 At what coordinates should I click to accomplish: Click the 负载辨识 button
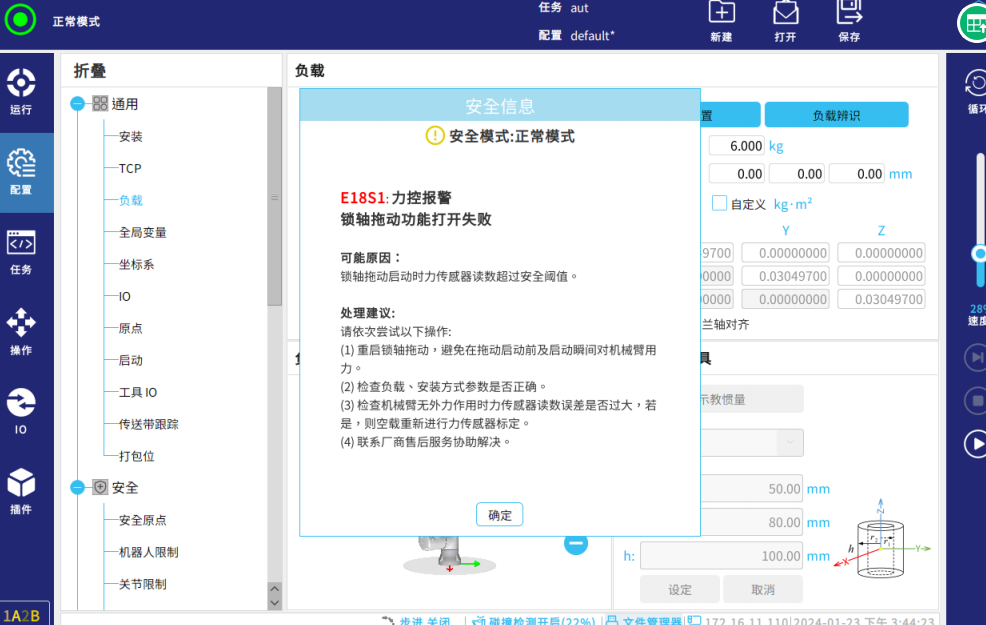836,115
